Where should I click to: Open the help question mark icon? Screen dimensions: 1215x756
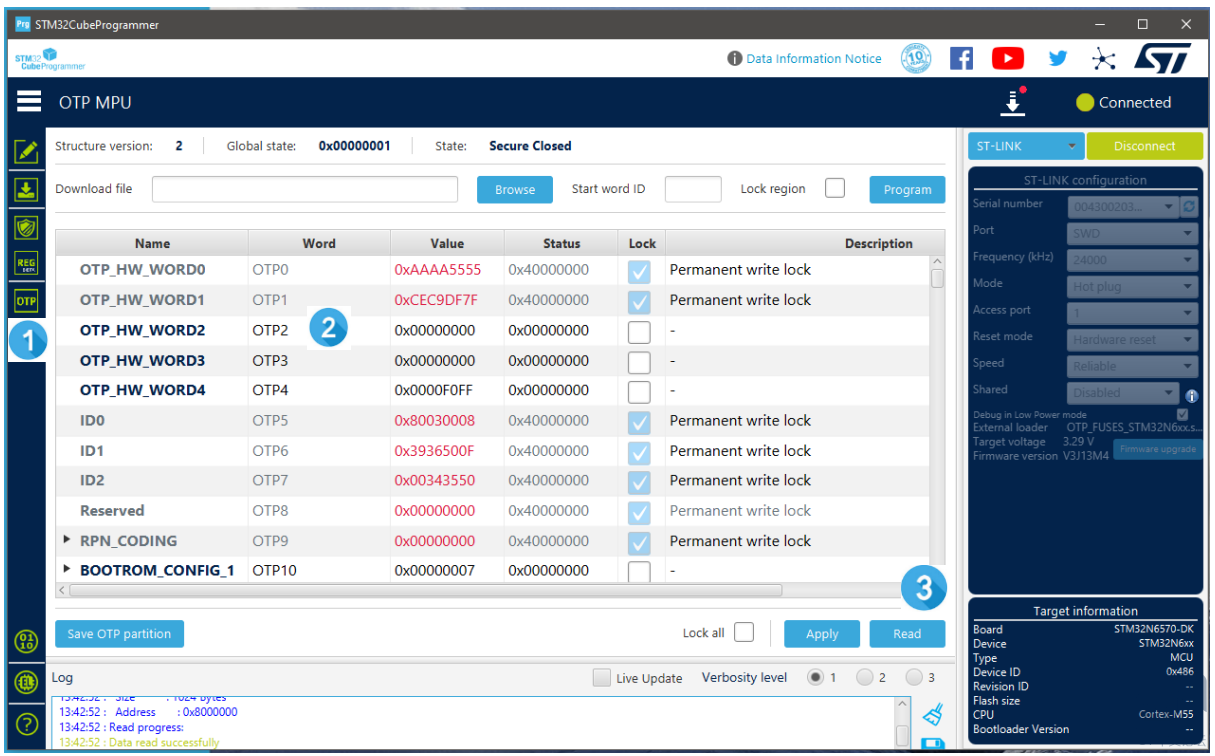26,725
